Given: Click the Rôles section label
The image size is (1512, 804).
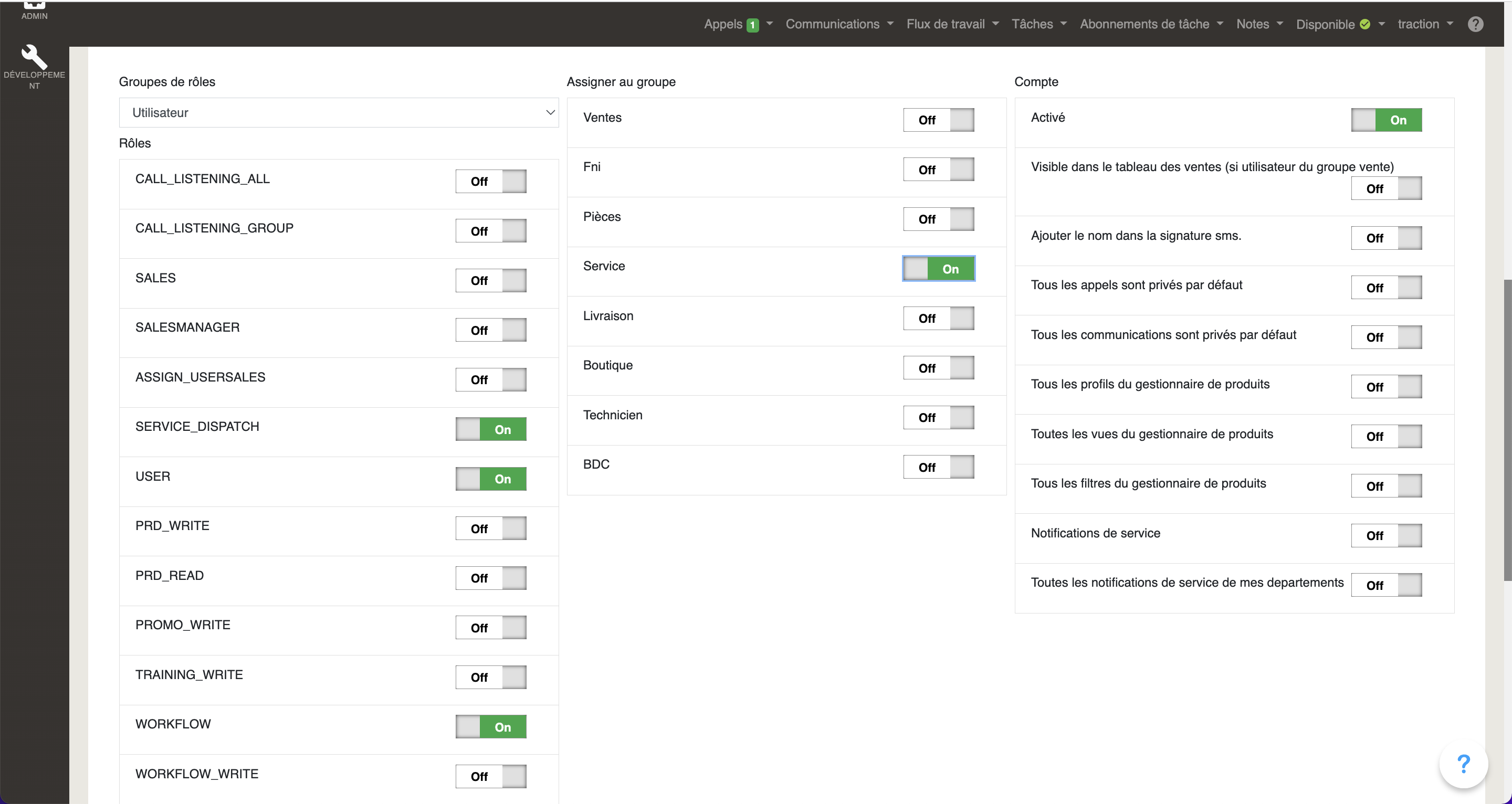Looking at the screenshot, I should tap(135, 143).
